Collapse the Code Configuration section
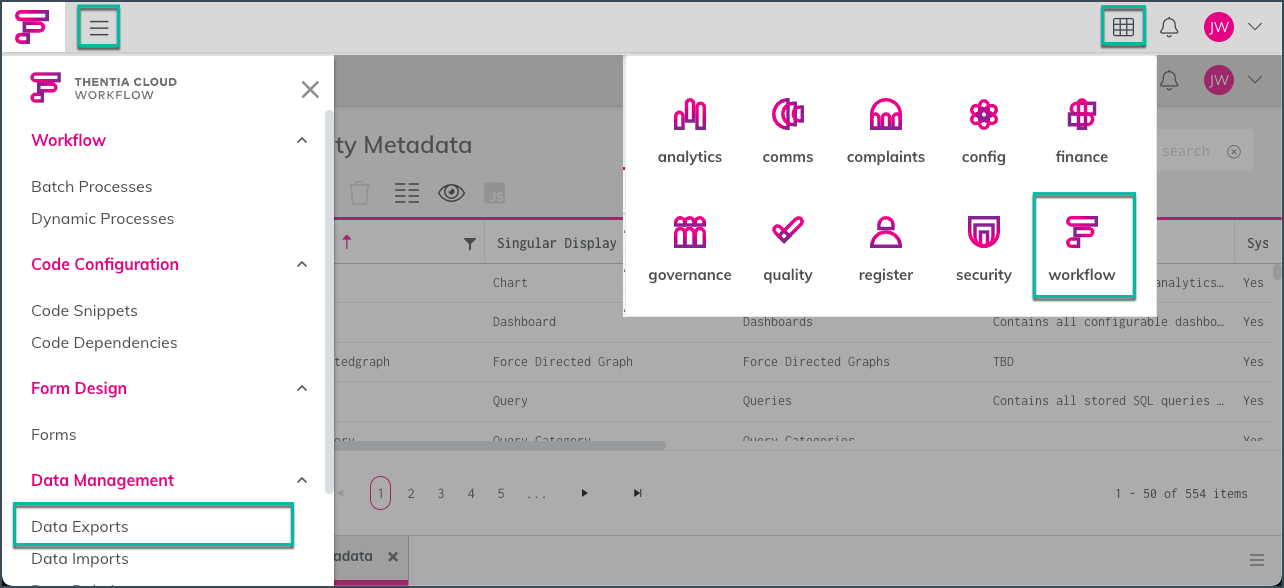 pyautogui.click(x=302, y=265)
